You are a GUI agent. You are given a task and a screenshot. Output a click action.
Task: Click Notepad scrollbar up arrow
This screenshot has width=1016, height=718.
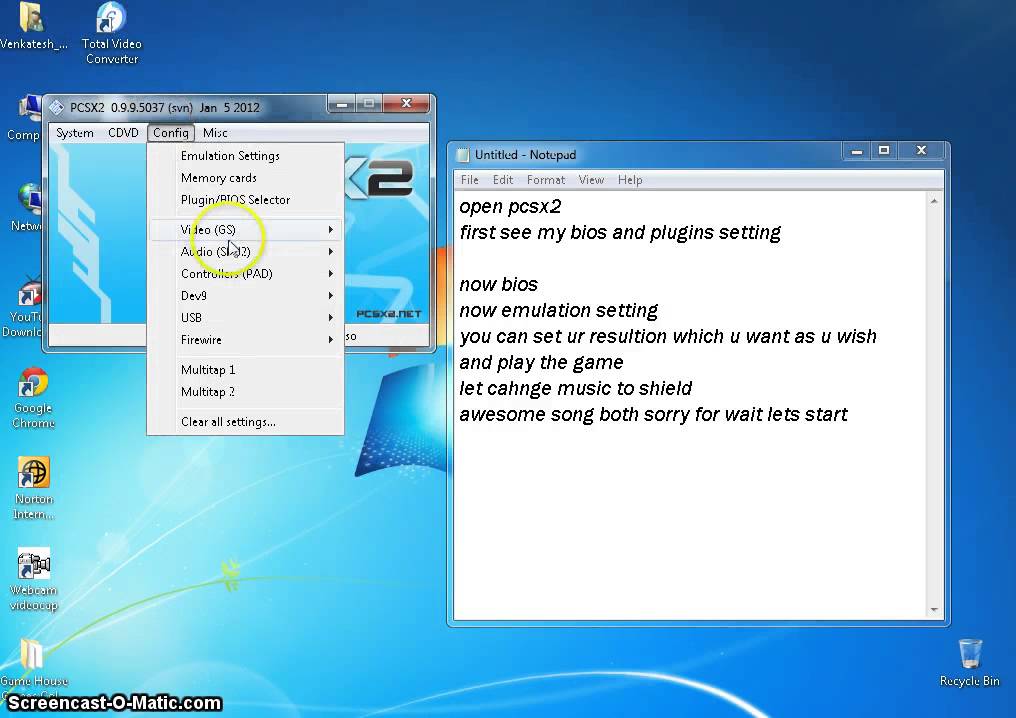coord(934,201)
